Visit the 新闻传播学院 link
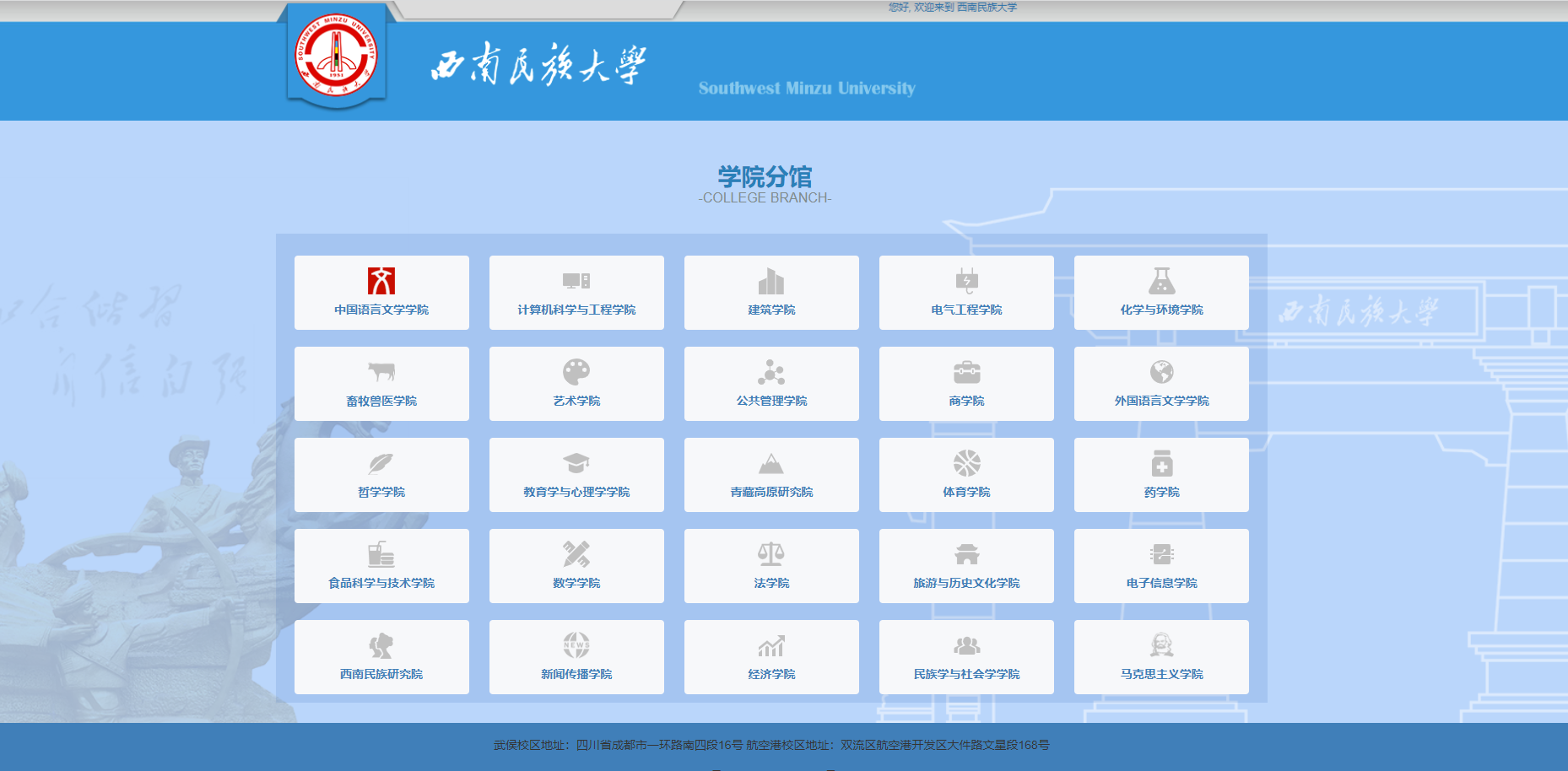 (x=576, y=674)
